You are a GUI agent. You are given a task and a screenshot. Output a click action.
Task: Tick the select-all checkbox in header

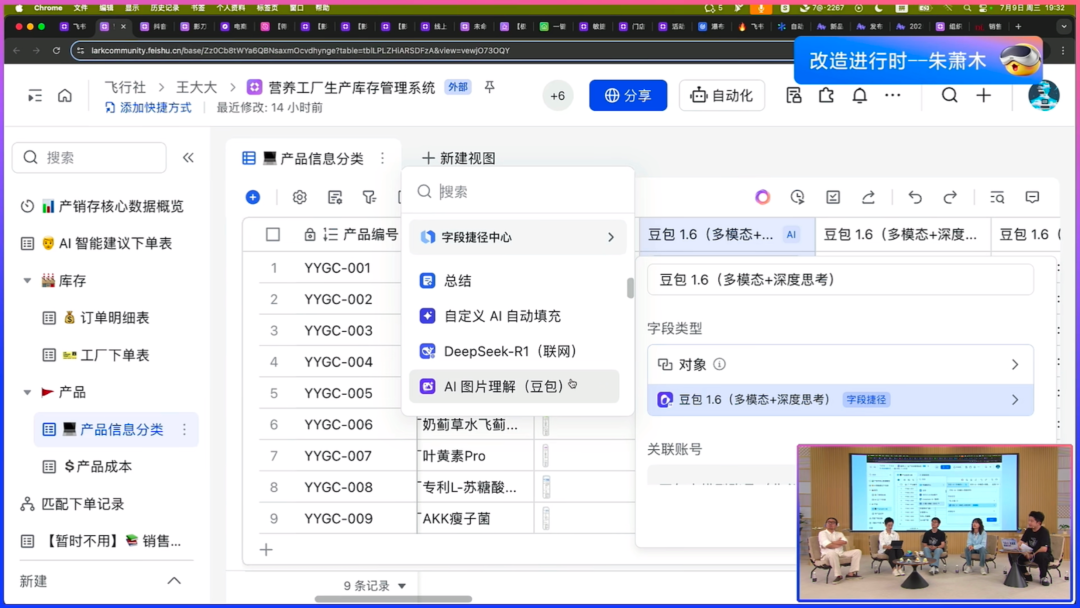(x=273, y=235)
